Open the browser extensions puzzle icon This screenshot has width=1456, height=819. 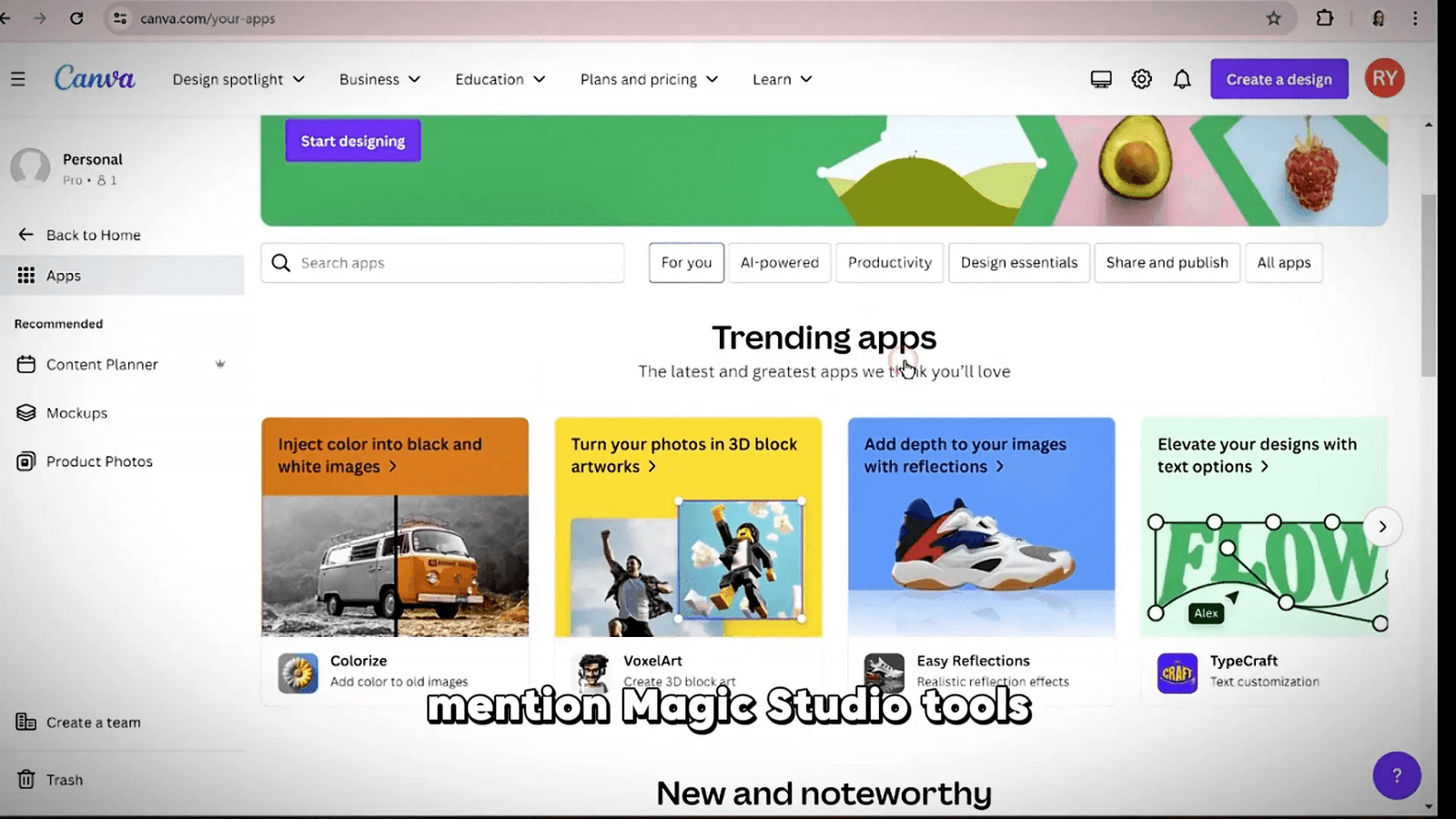point(1325,18)
